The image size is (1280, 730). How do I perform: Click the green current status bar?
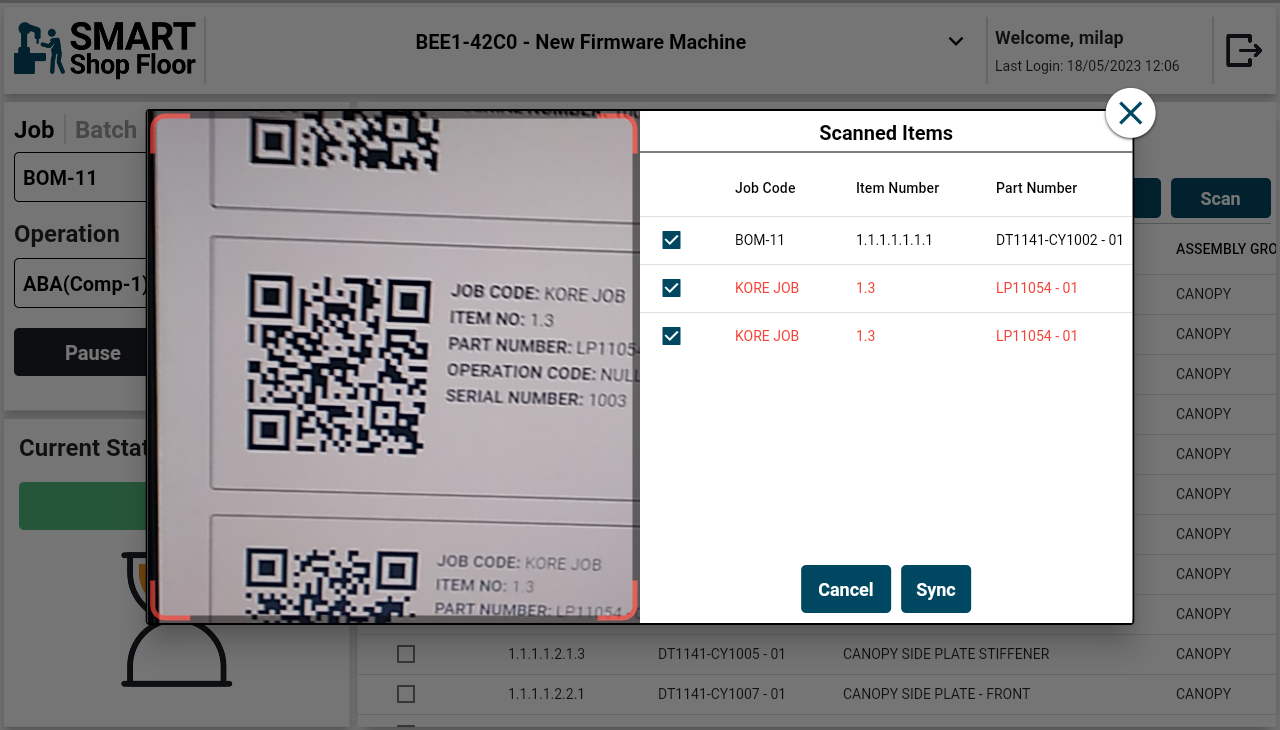(82, 506)
